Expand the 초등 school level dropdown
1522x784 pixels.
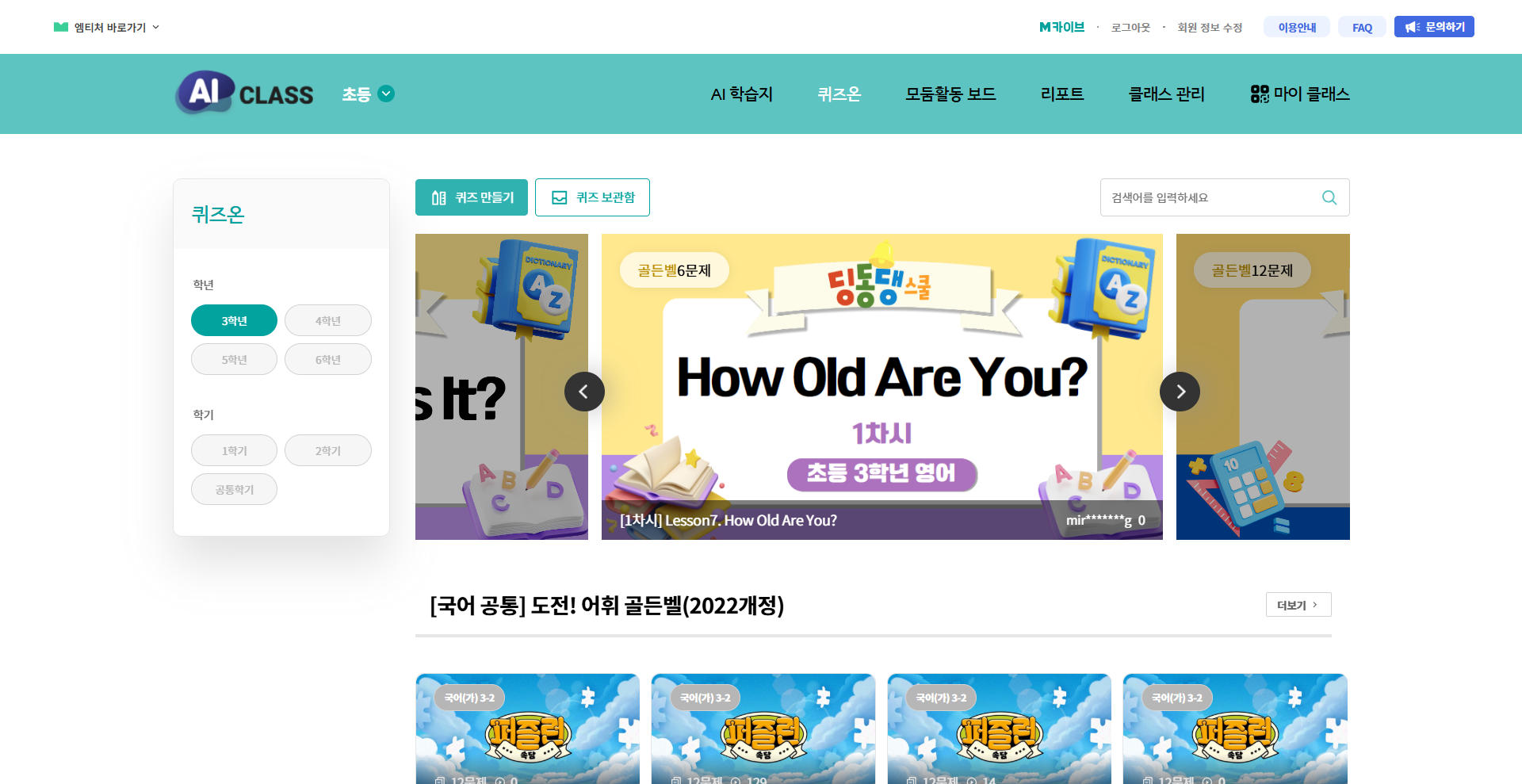[369, 94]
